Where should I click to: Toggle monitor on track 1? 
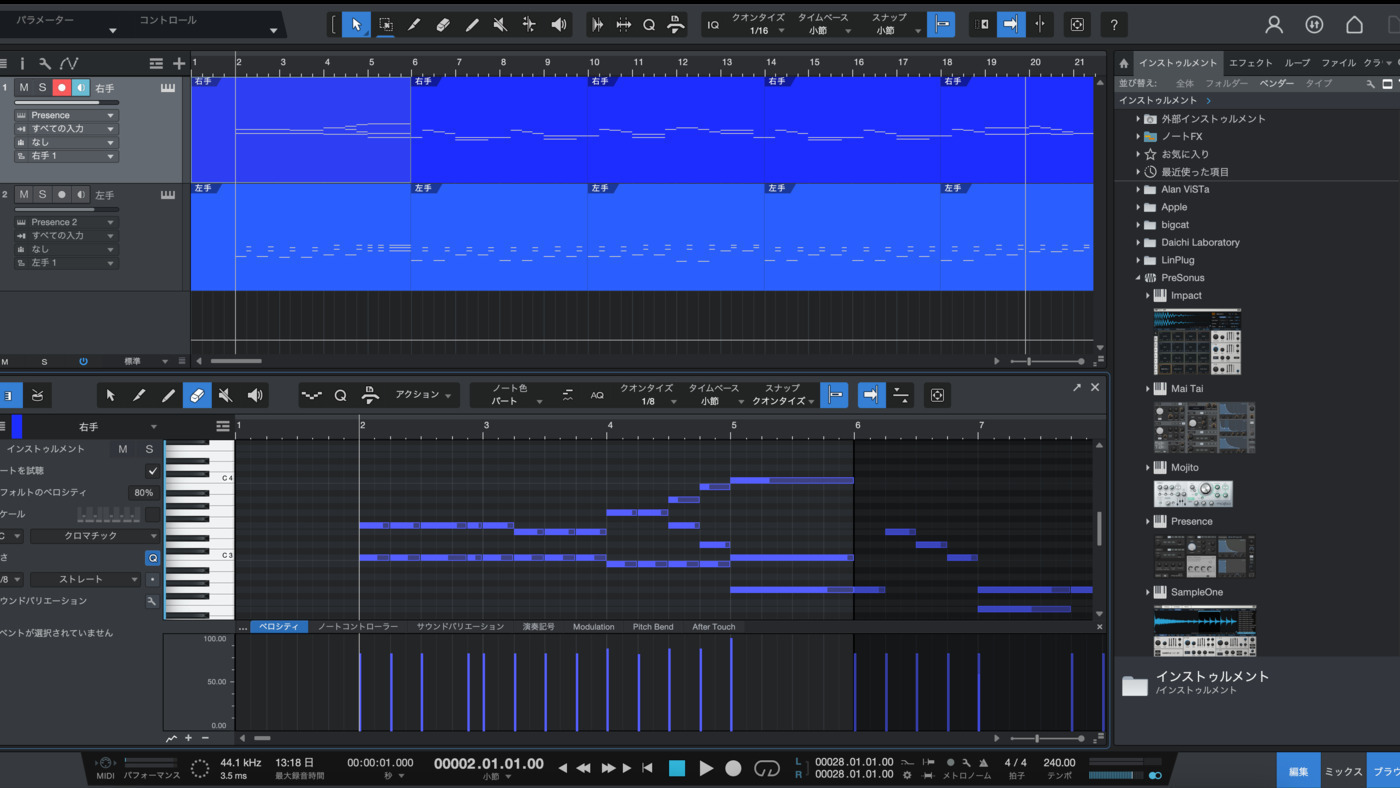tap(80, 88)
